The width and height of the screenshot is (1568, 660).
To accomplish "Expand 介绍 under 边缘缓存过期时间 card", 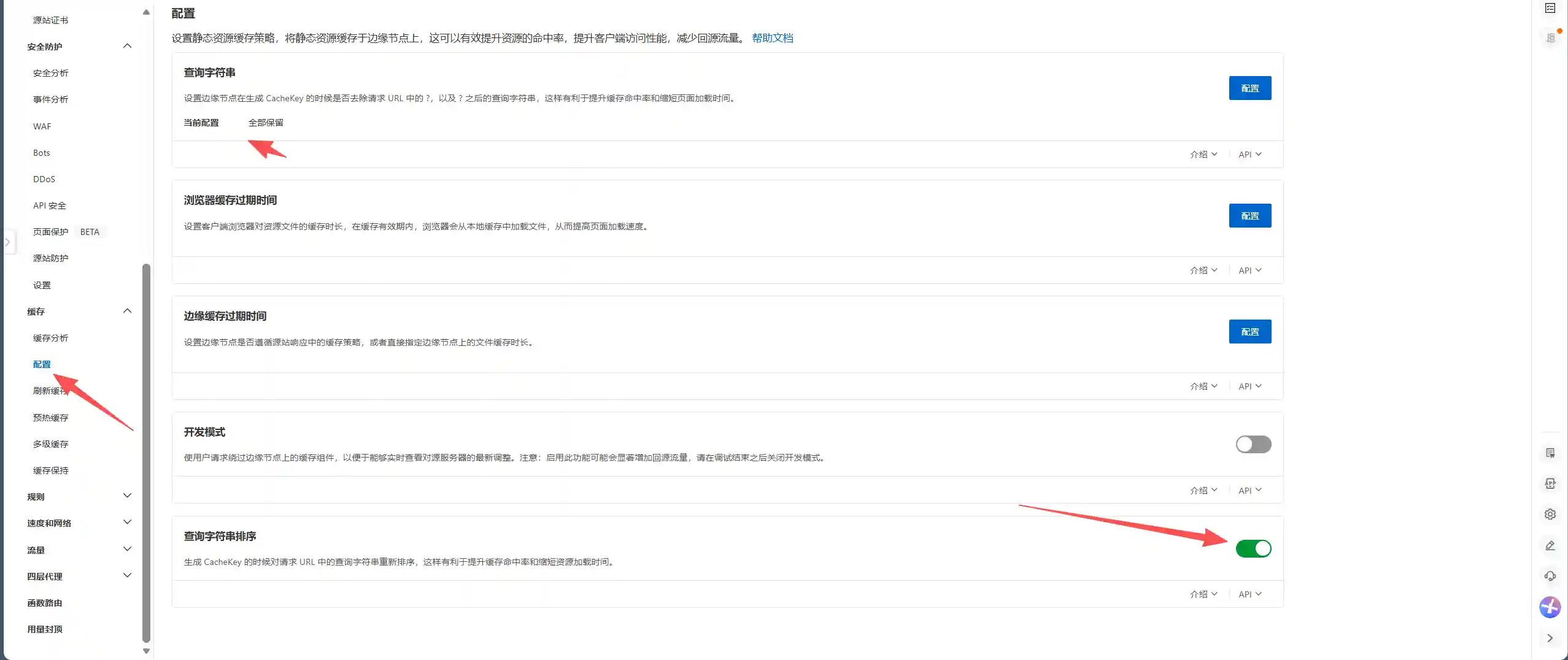I will pos(1203,386).
